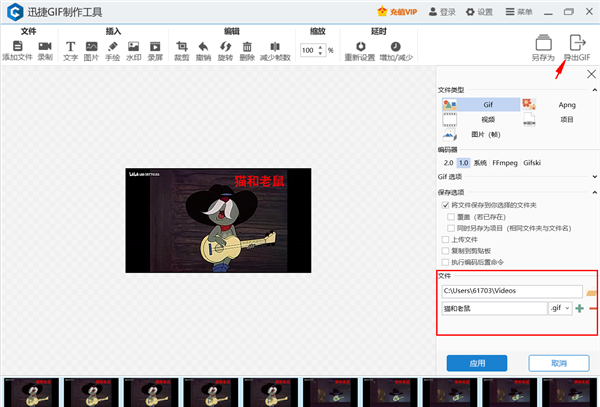This screenshot has height=407, width=600.
Task: Click the 旋转 rotate icon
Action: point(225,46)
